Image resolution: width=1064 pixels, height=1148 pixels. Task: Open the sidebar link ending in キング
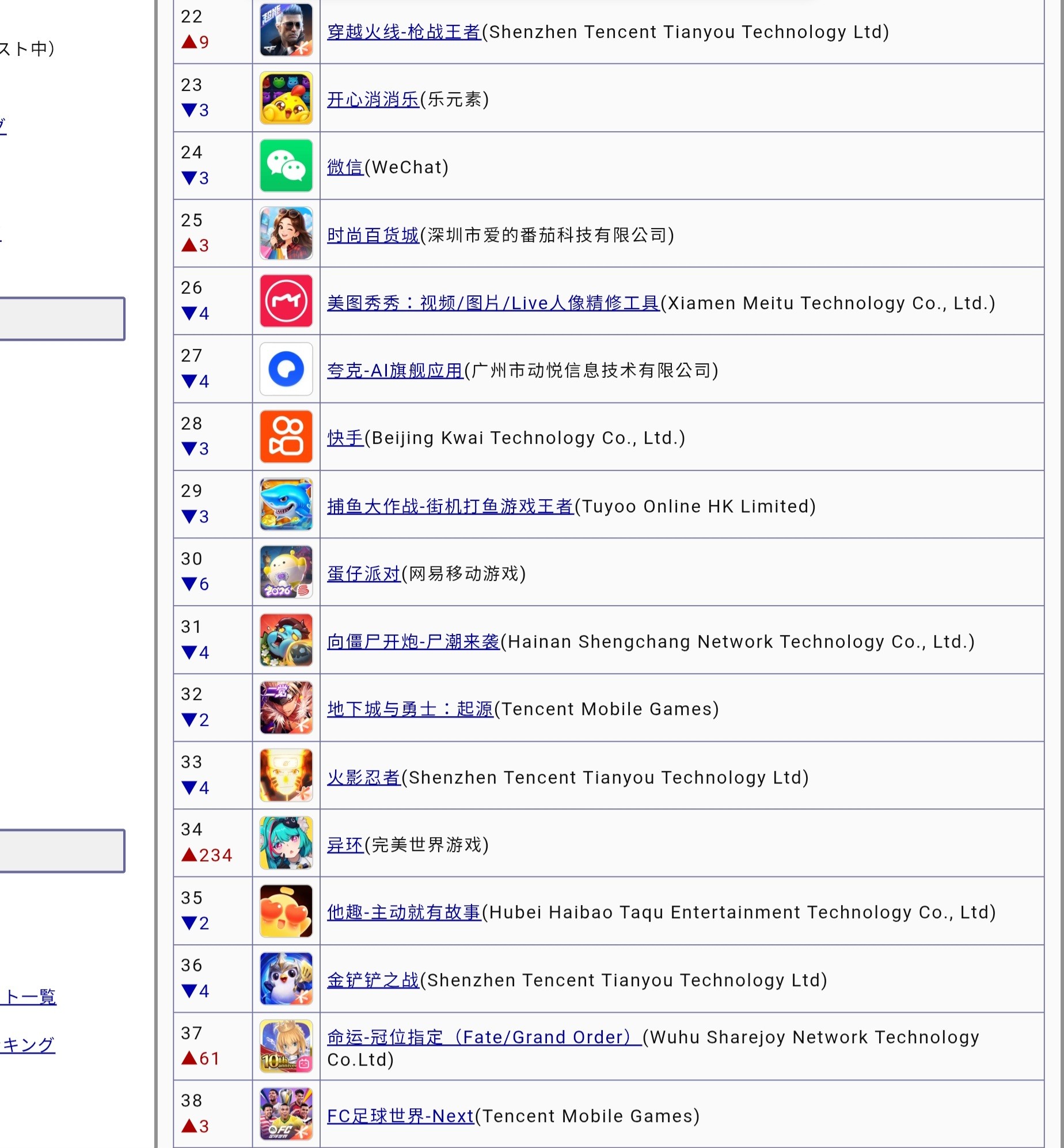click(28, 1044)
